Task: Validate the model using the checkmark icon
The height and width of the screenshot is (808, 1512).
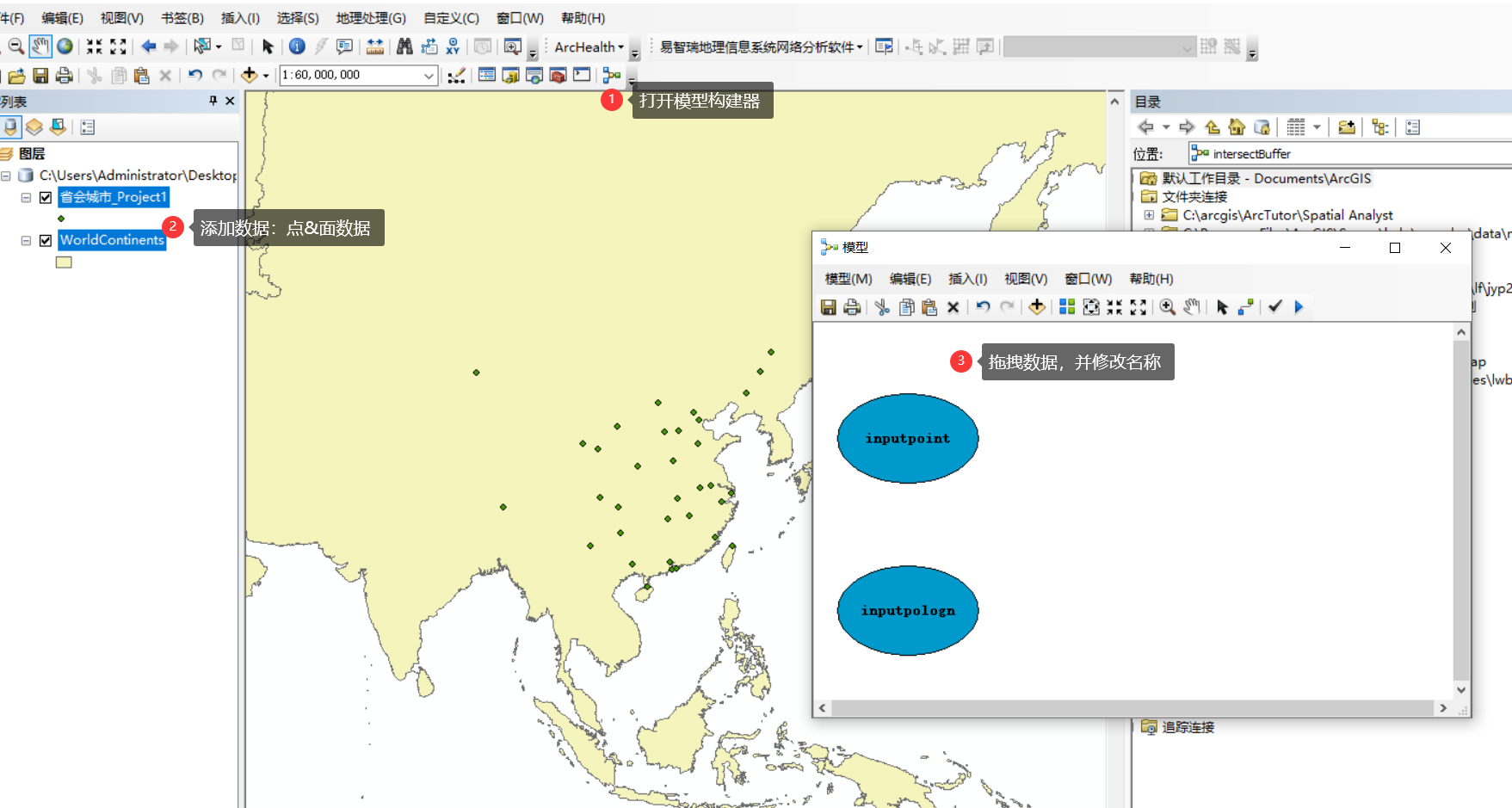Action: click(1274, 307)
